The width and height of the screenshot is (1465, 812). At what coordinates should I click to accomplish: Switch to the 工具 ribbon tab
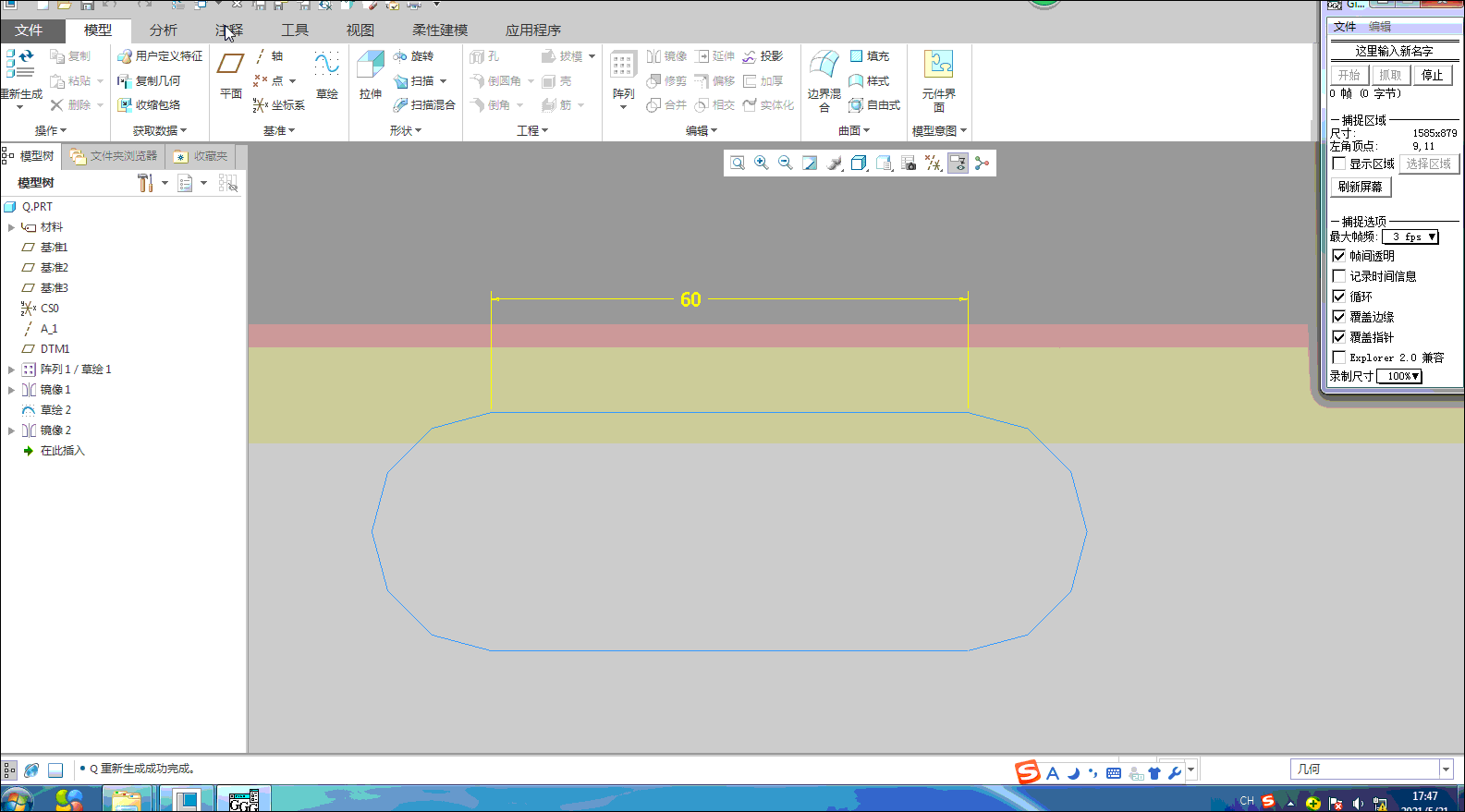tap(295, 30)
